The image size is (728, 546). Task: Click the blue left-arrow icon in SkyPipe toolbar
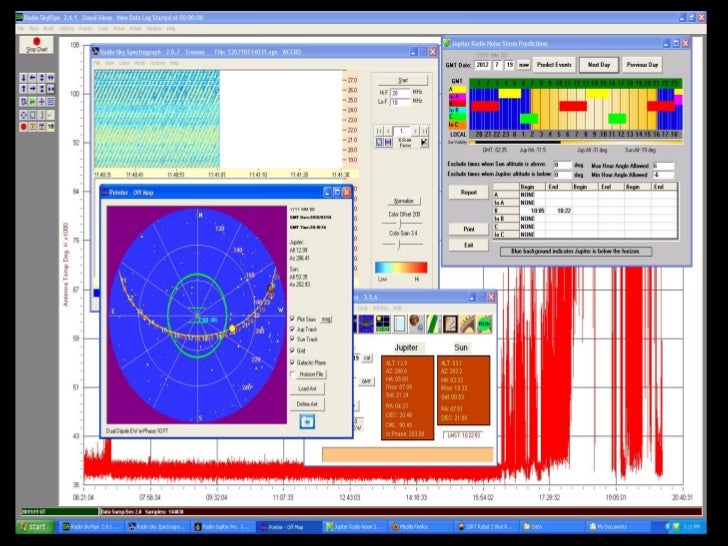(32, 78)
